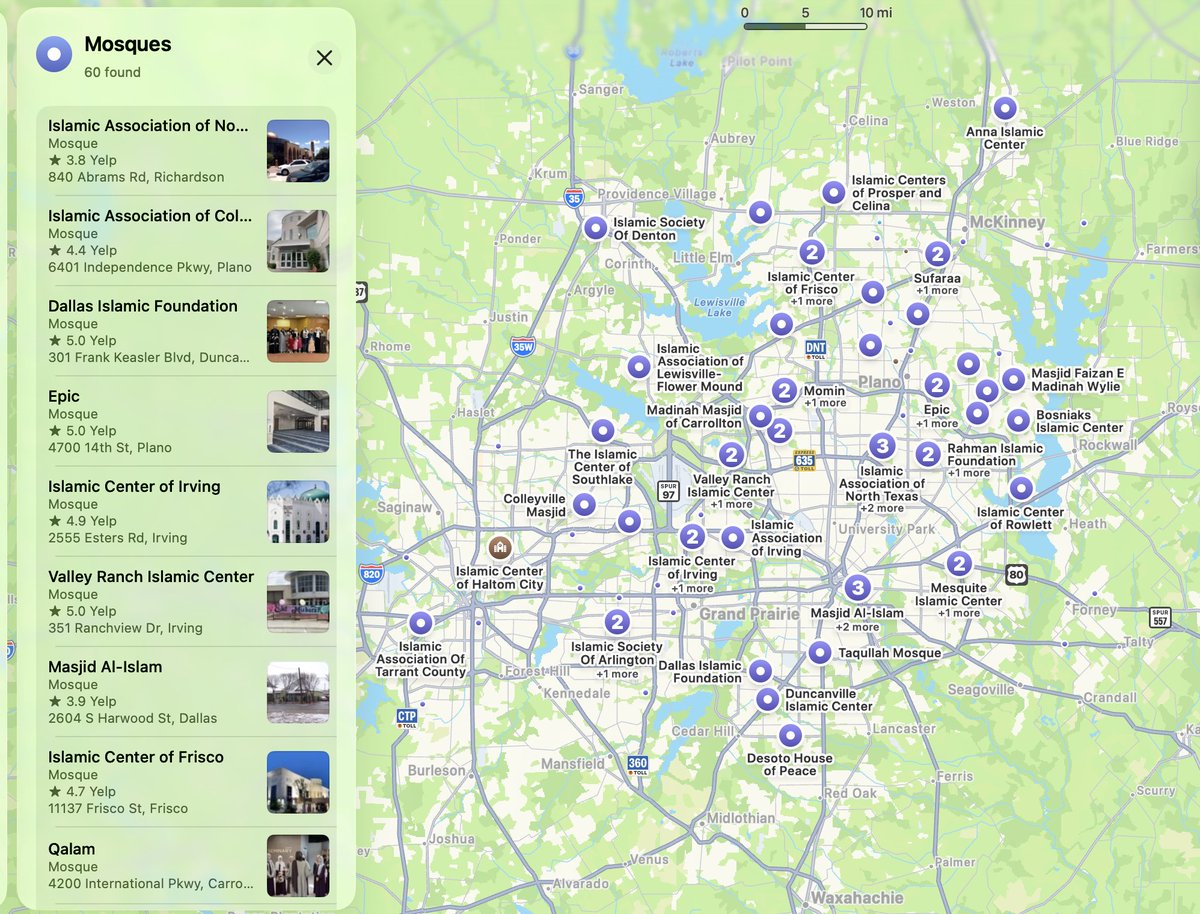Select Islamic Center of Frisco list entry
Viewport: 1200px width, 914px height.
click(x=188, y=781)
